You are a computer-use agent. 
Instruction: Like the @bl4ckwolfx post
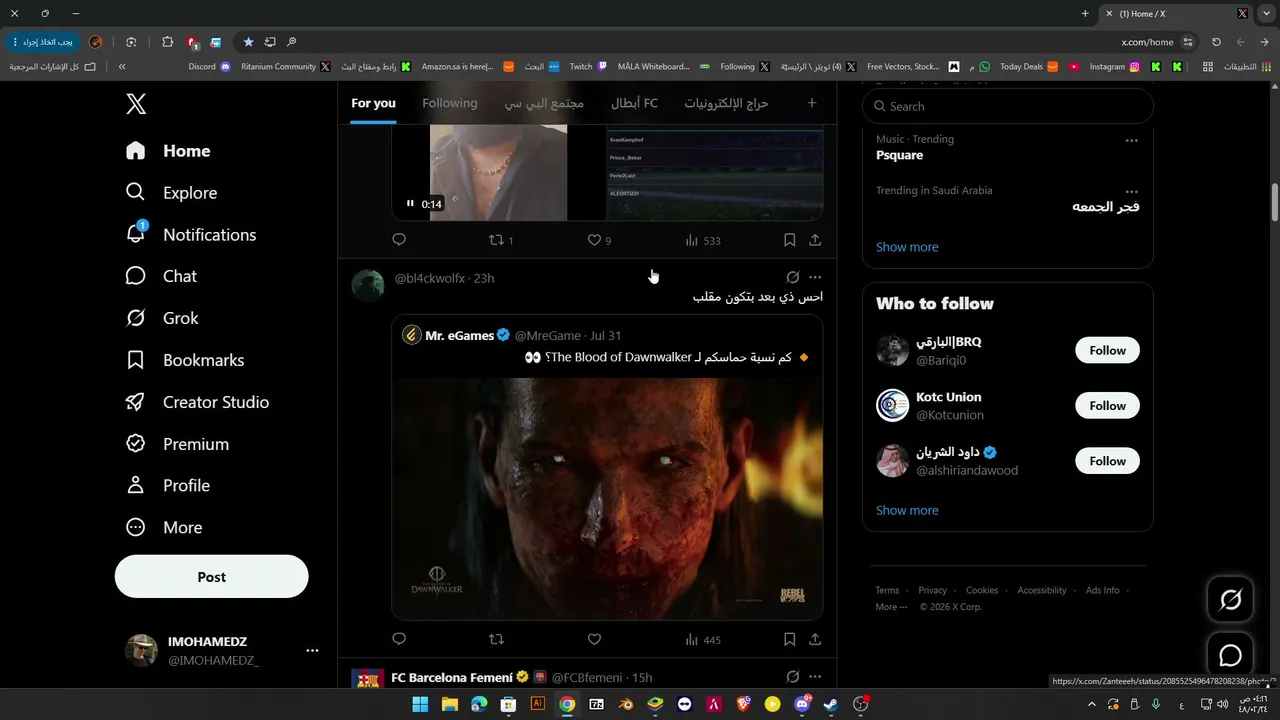tap(594, 640)
